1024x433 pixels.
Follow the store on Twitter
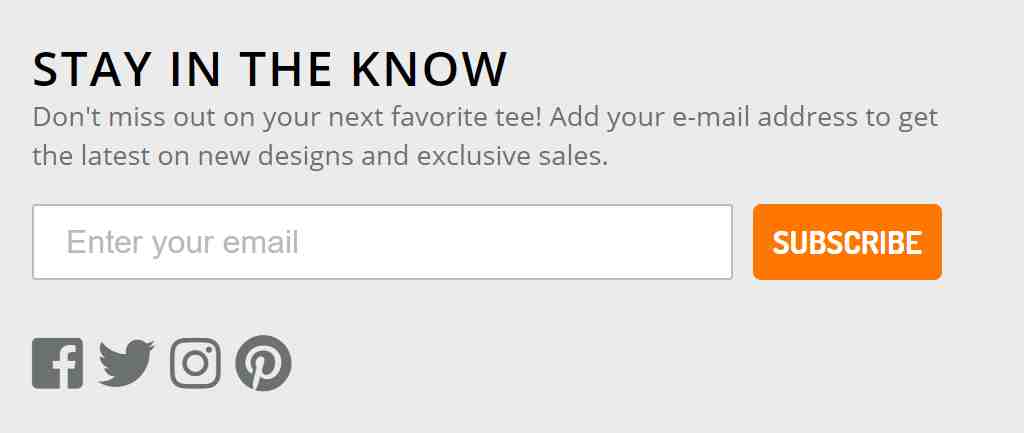tap(126, 363)
